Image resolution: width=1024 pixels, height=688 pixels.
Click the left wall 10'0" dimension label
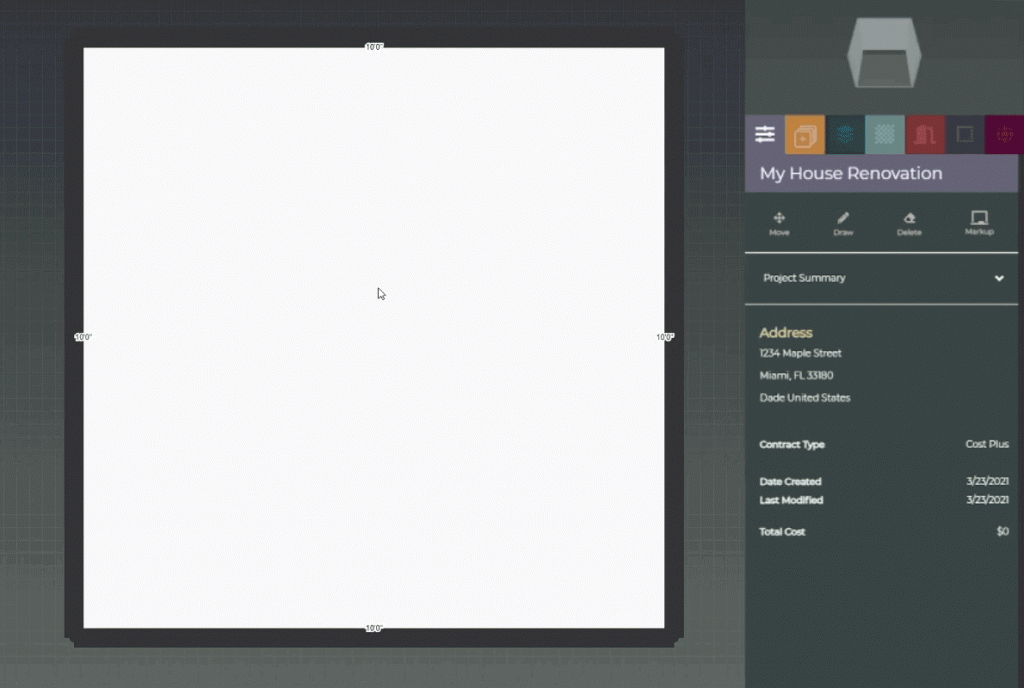(x=83, y=337)
